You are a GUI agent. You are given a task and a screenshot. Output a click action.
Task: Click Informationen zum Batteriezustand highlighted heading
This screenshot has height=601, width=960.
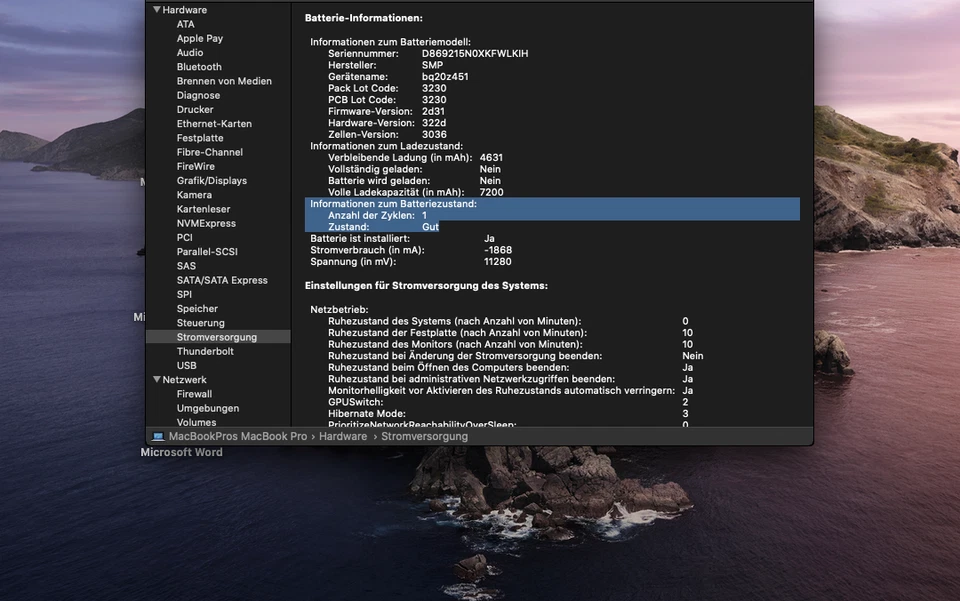click(x=393, y=204)
